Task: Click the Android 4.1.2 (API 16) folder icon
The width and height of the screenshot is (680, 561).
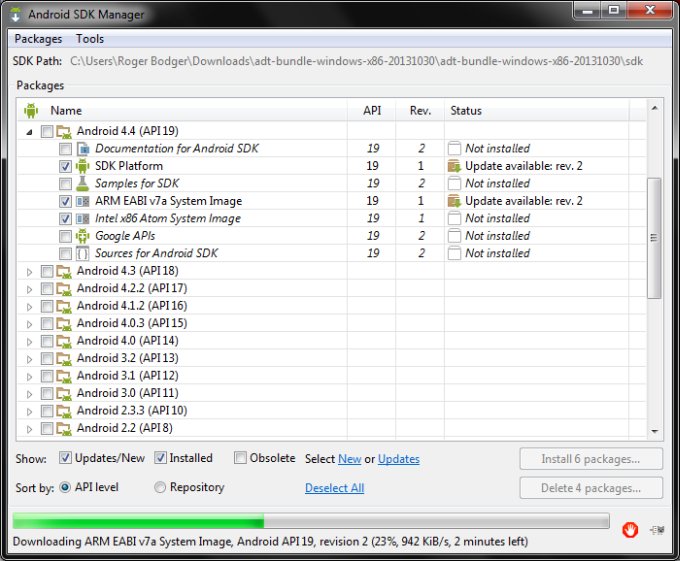Action: point(64,306)
